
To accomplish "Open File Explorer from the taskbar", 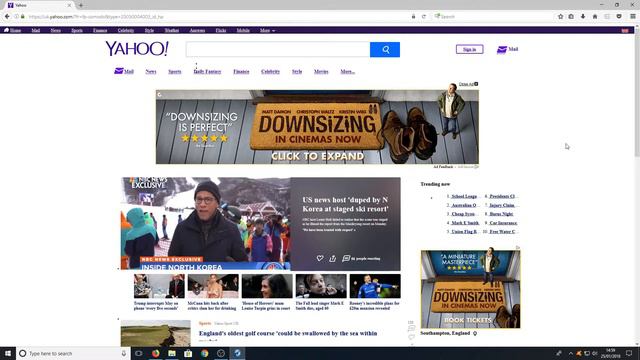I will coord(172,353).
